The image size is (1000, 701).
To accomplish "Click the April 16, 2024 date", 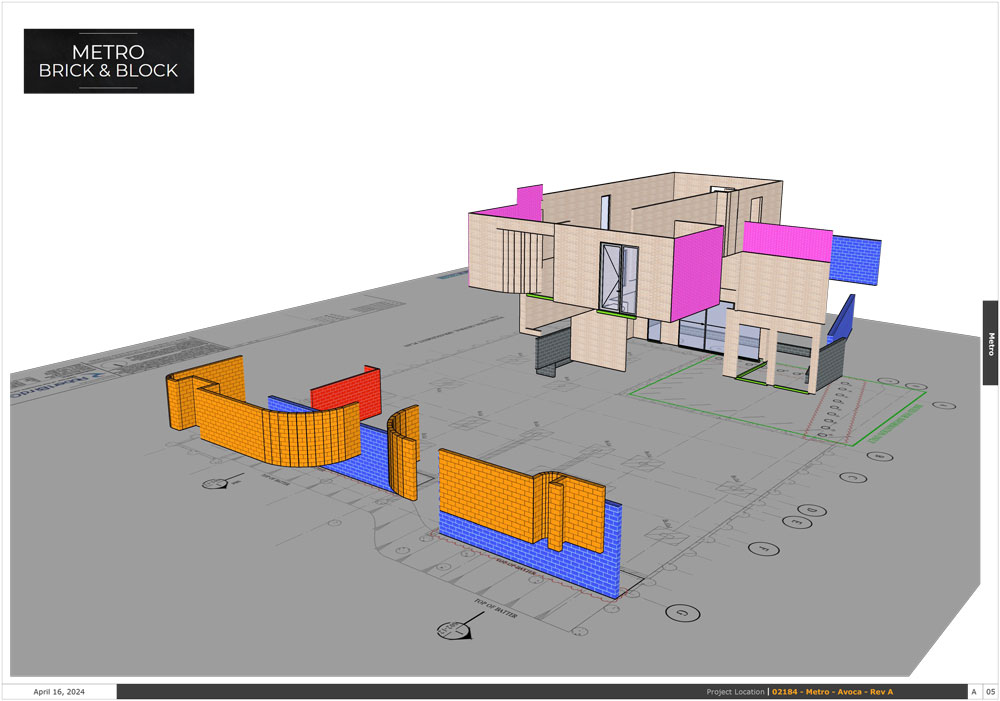I will [x=59, y=691].
